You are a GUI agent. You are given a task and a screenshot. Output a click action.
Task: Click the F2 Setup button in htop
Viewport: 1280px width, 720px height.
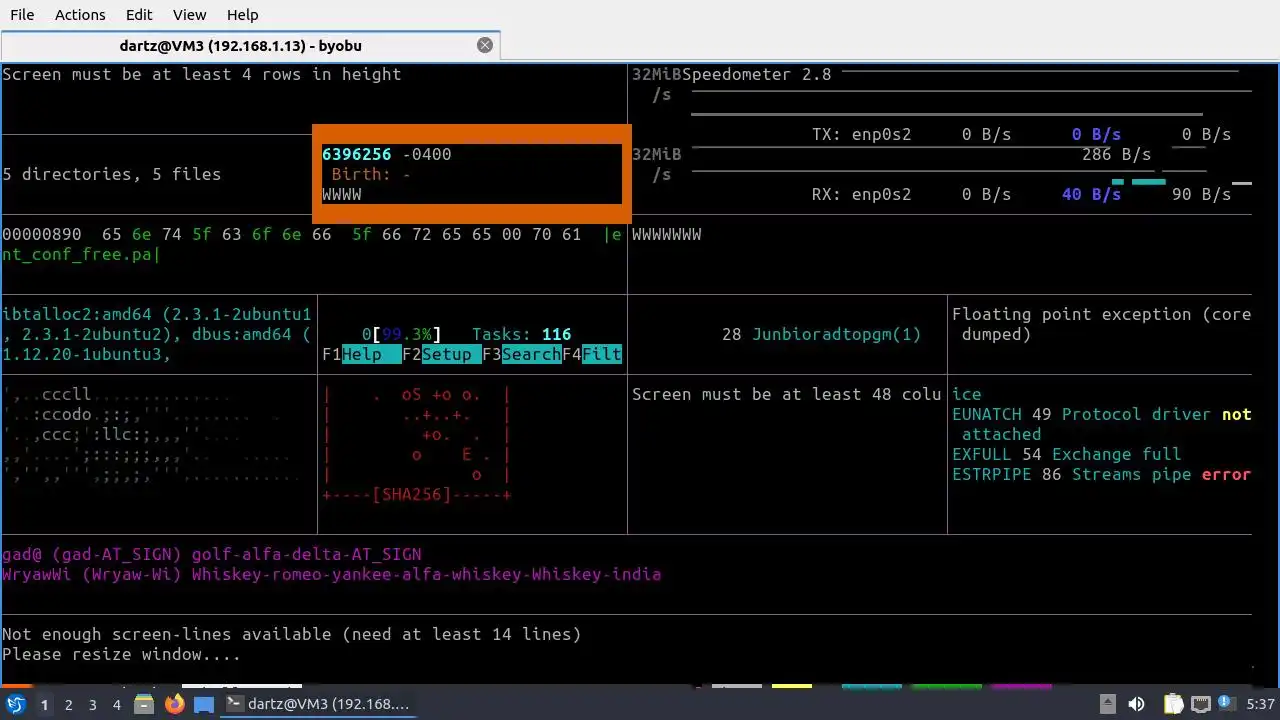point(442,354)
